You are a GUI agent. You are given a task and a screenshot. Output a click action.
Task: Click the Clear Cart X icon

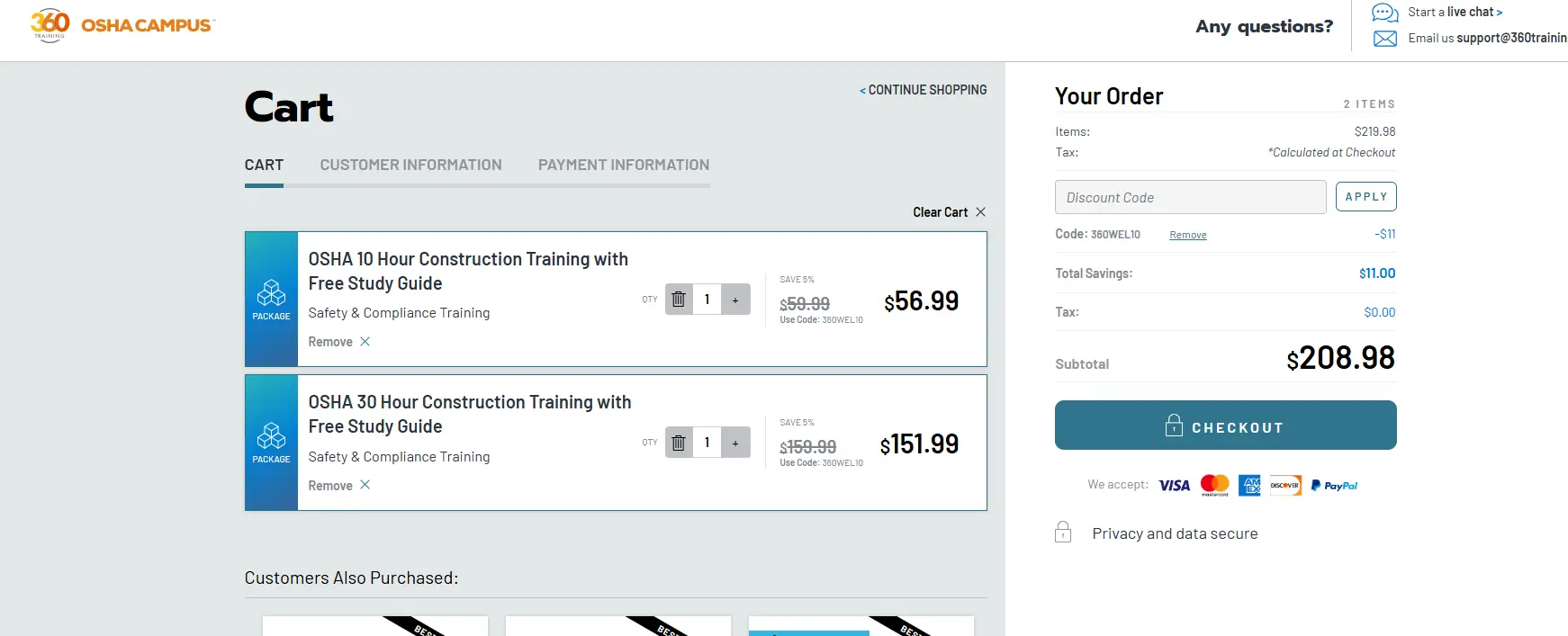coord(980,212)
